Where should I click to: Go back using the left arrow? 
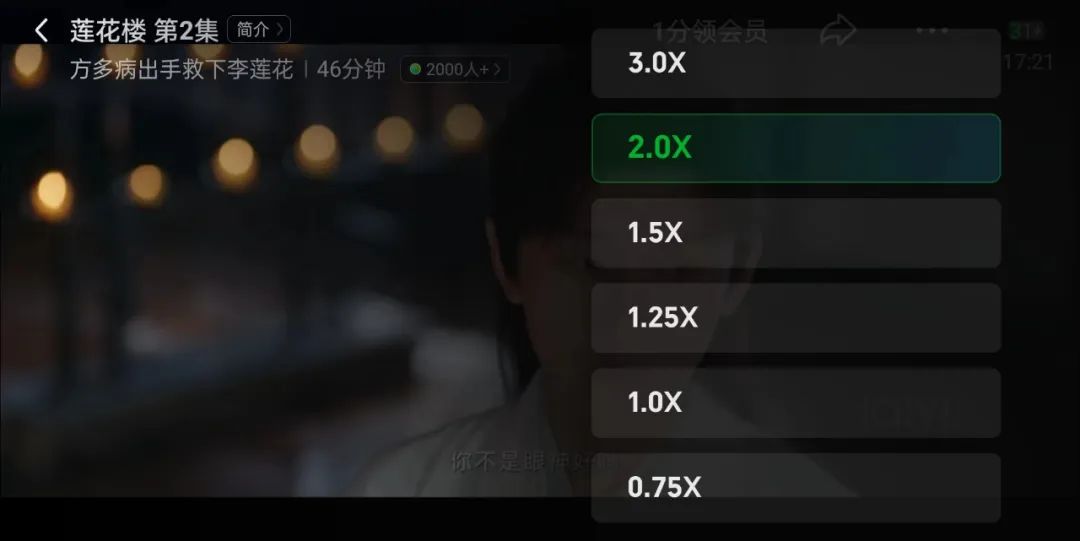41,30
